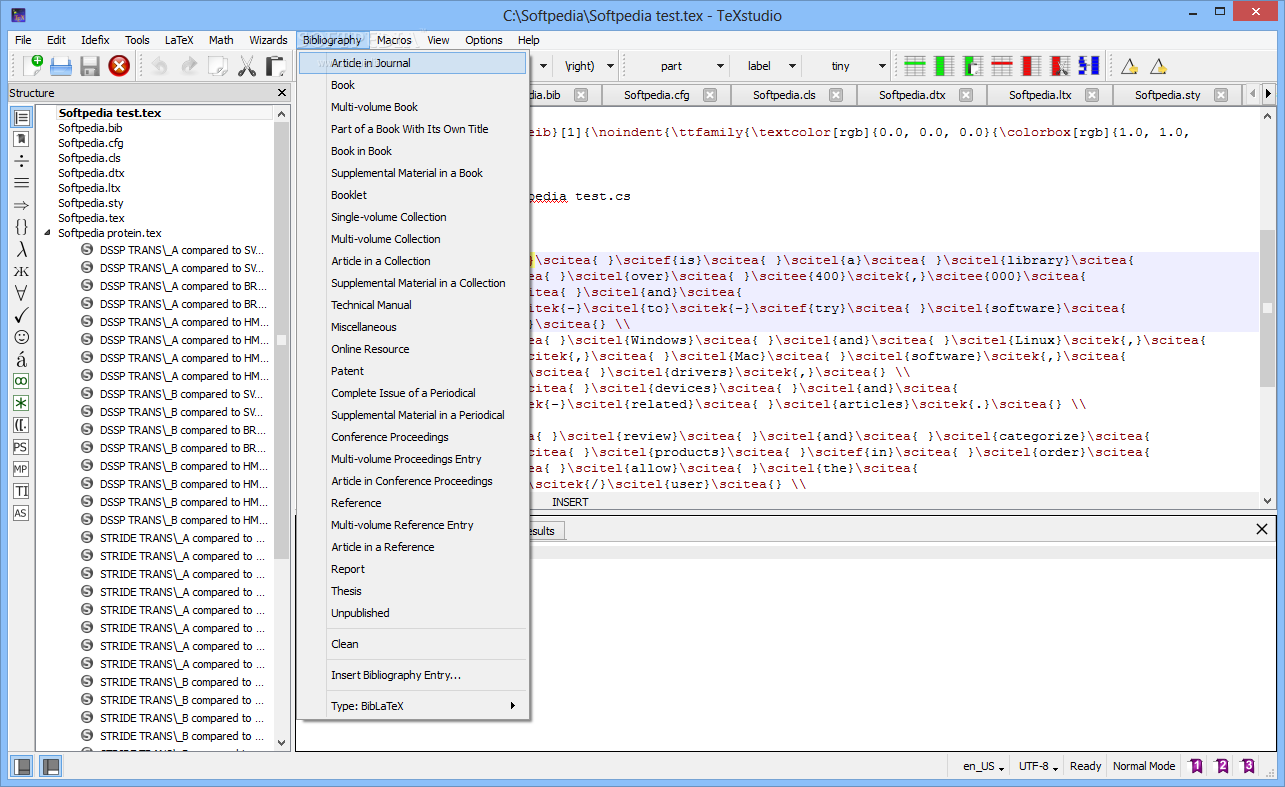Click the Paste clipboard icon
This screenshot has width=1285, height=787.
coord(276,66)
